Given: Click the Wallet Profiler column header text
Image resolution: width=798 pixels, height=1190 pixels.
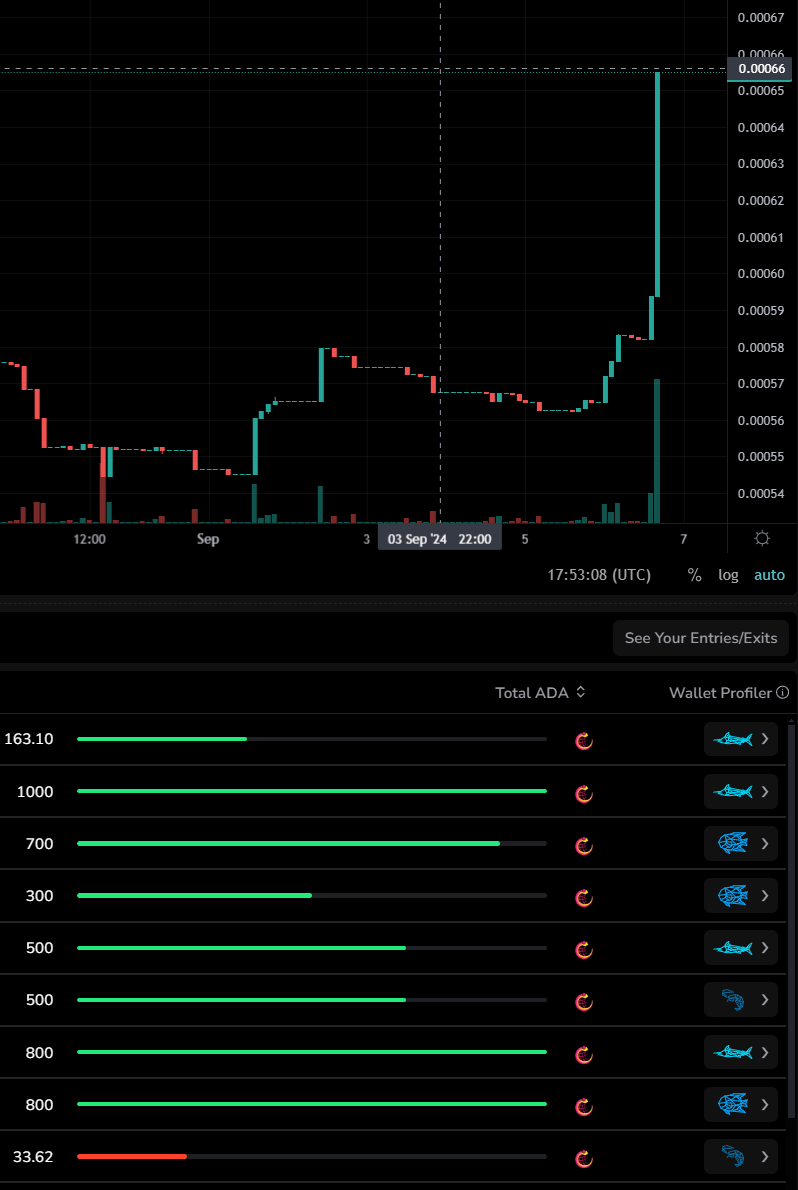Looking at the screenshot, I should (x=720, y=692).
